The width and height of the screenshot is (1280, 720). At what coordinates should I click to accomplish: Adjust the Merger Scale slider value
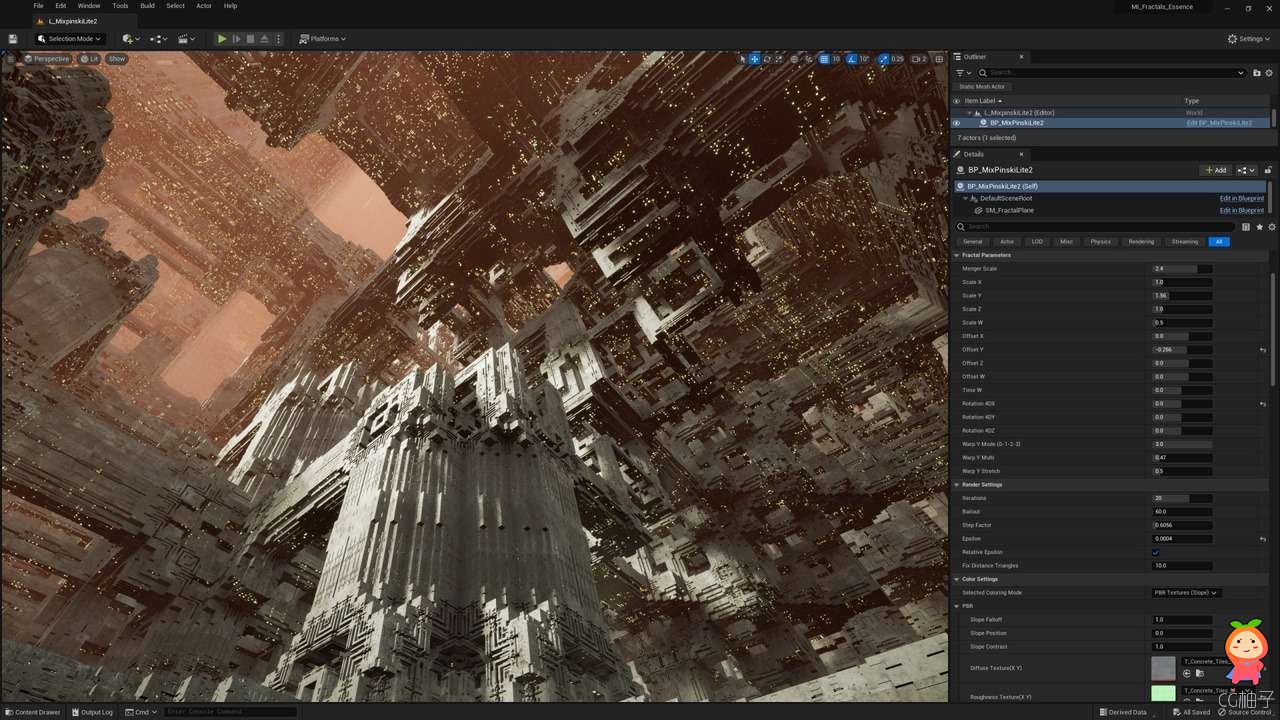click(x=1182, y=269)
